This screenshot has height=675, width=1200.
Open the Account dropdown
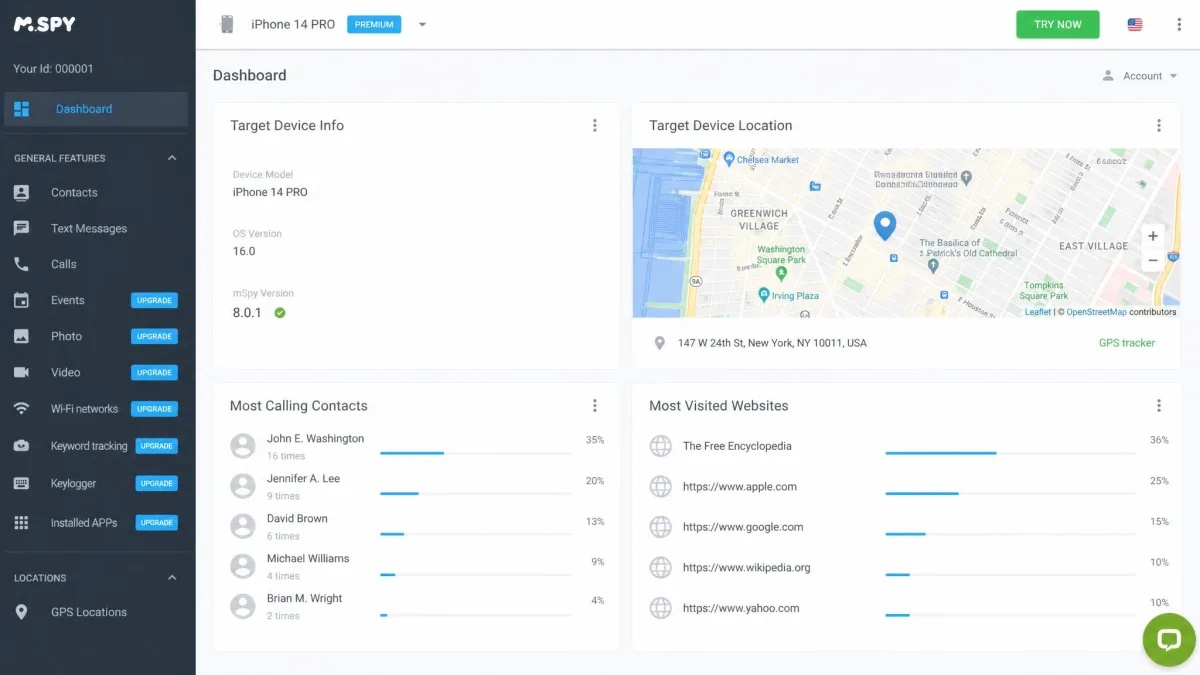[1140, 76]
